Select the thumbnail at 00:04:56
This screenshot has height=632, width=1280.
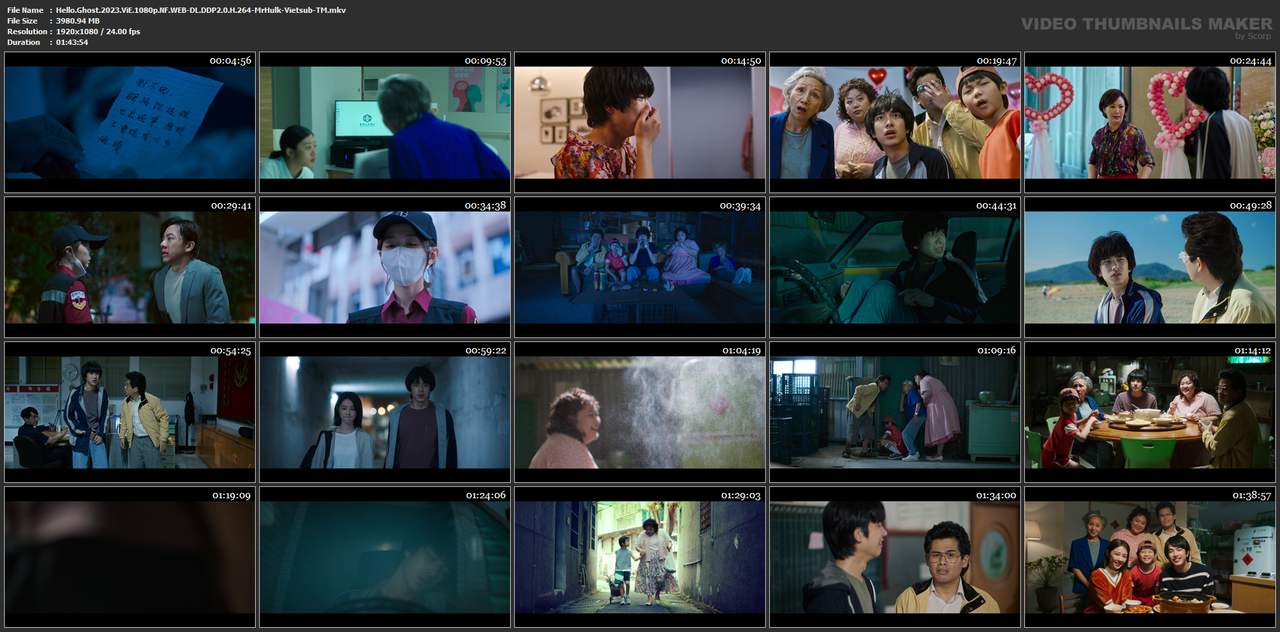pos(130,123)
